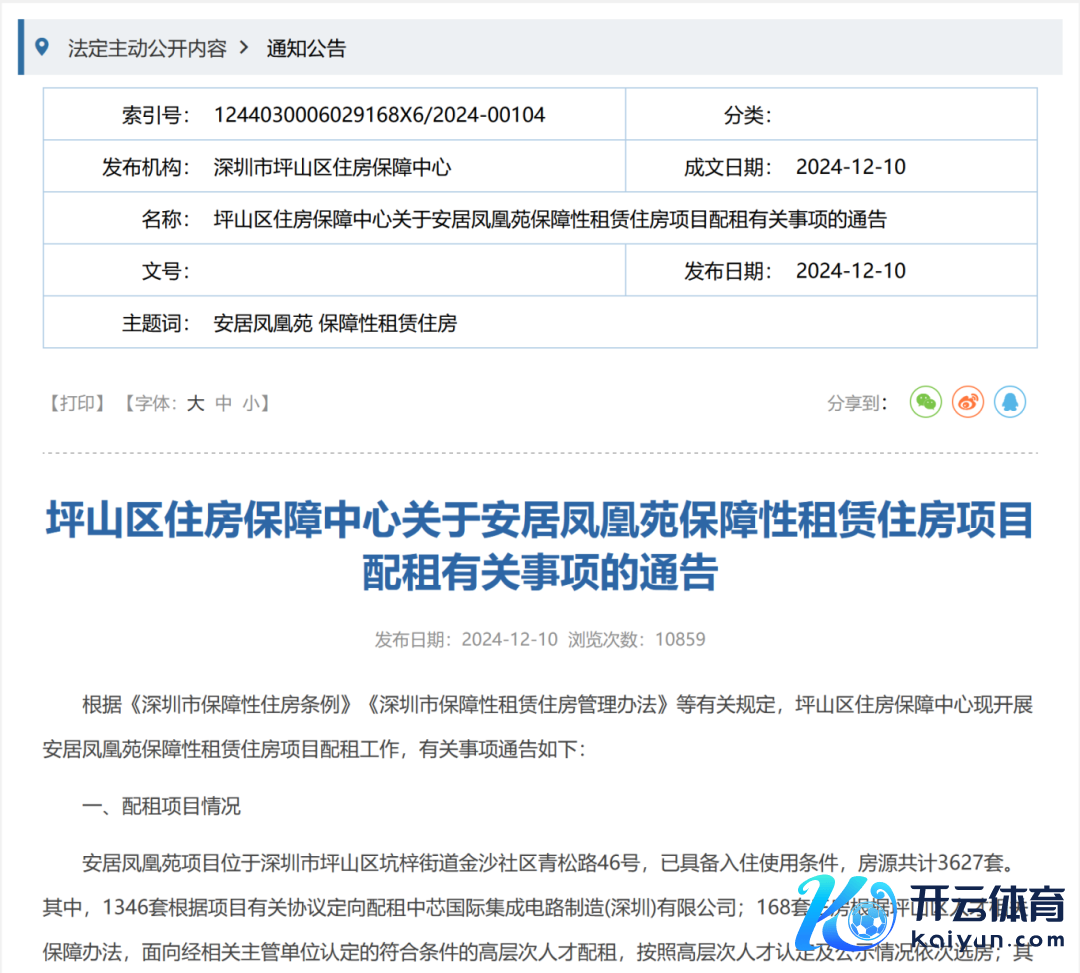
Task: Share the article via the Weibo icon
Action: [968, 402]
